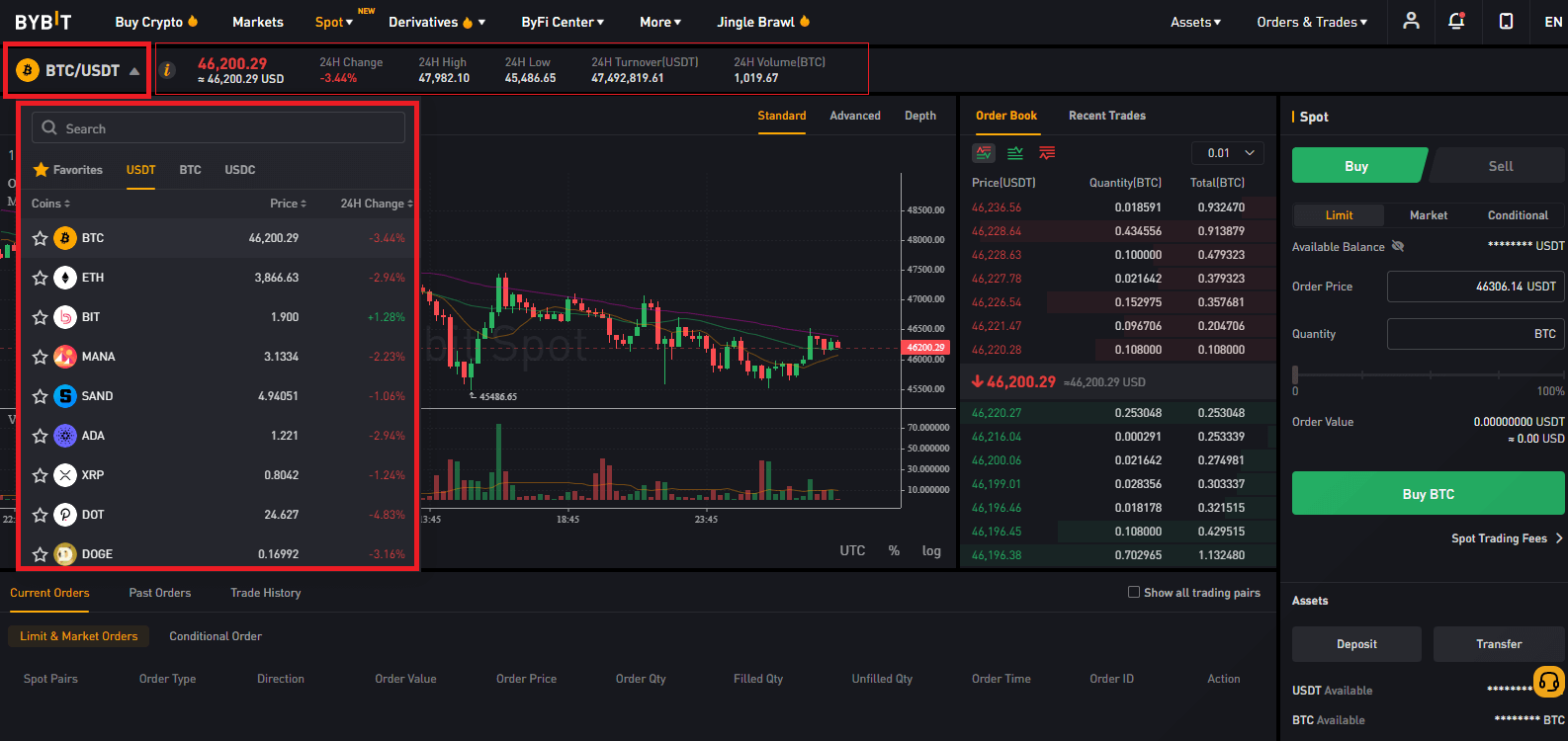Hide available balance with eye icon
Screen dimensions: 1568x741
(x=1398, y=246)
